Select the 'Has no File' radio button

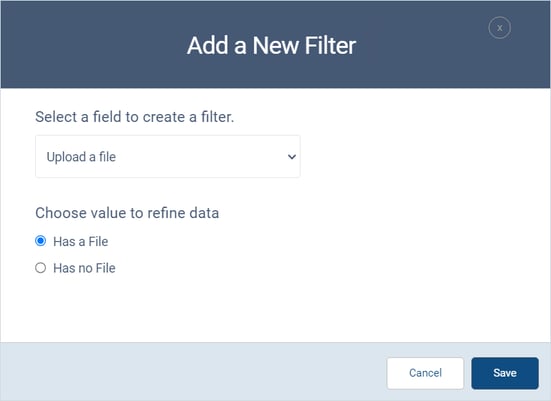point(40,268)
